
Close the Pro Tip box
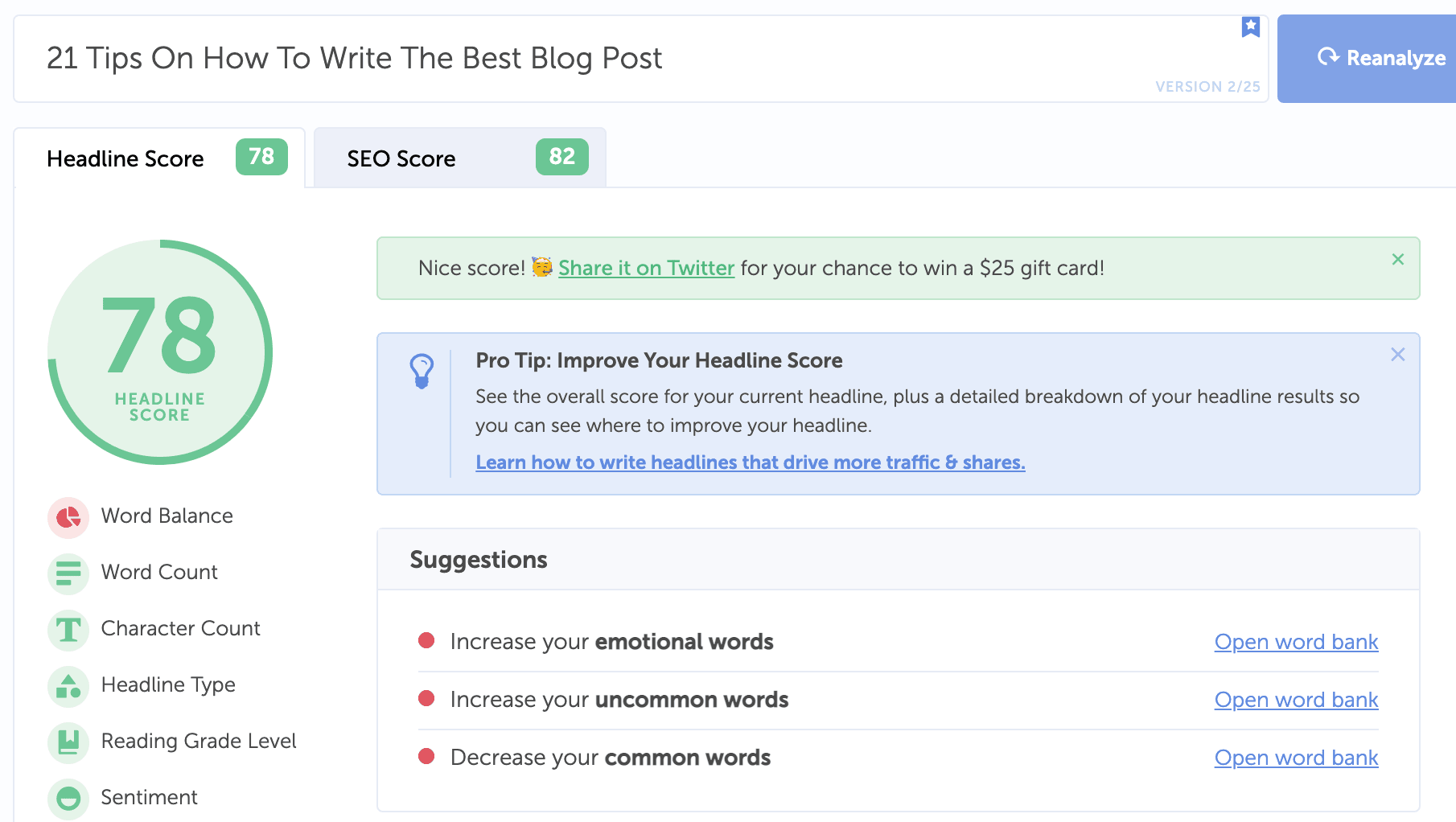(x=1398, y=354)
